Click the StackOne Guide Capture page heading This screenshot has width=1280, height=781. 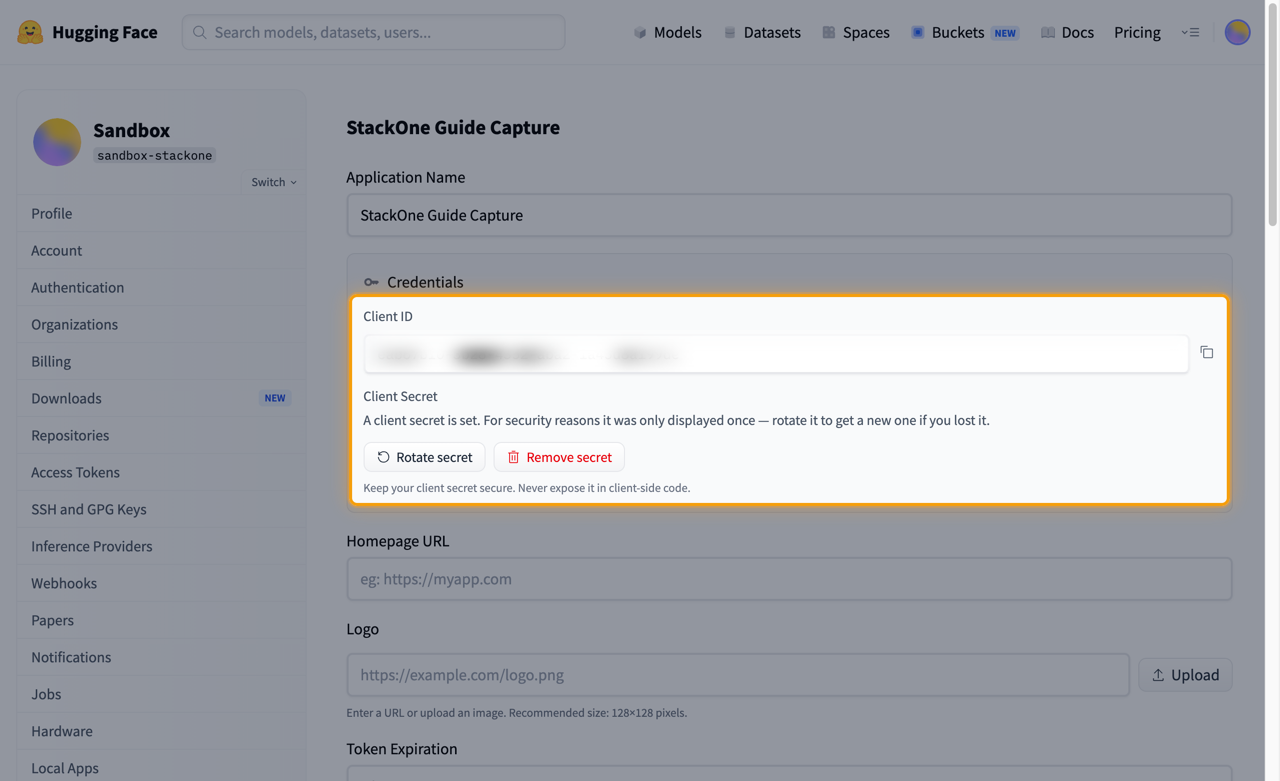(453, 127)
